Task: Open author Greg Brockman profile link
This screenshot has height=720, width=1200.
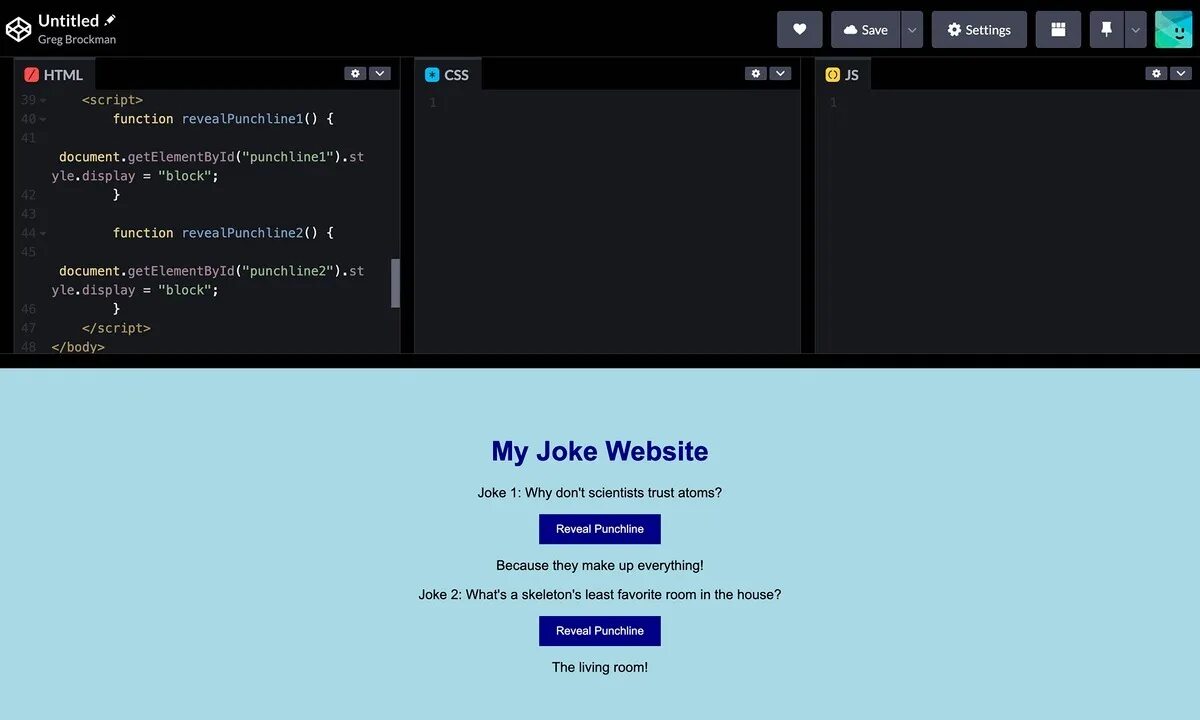Action: click(x=77, y=40)
